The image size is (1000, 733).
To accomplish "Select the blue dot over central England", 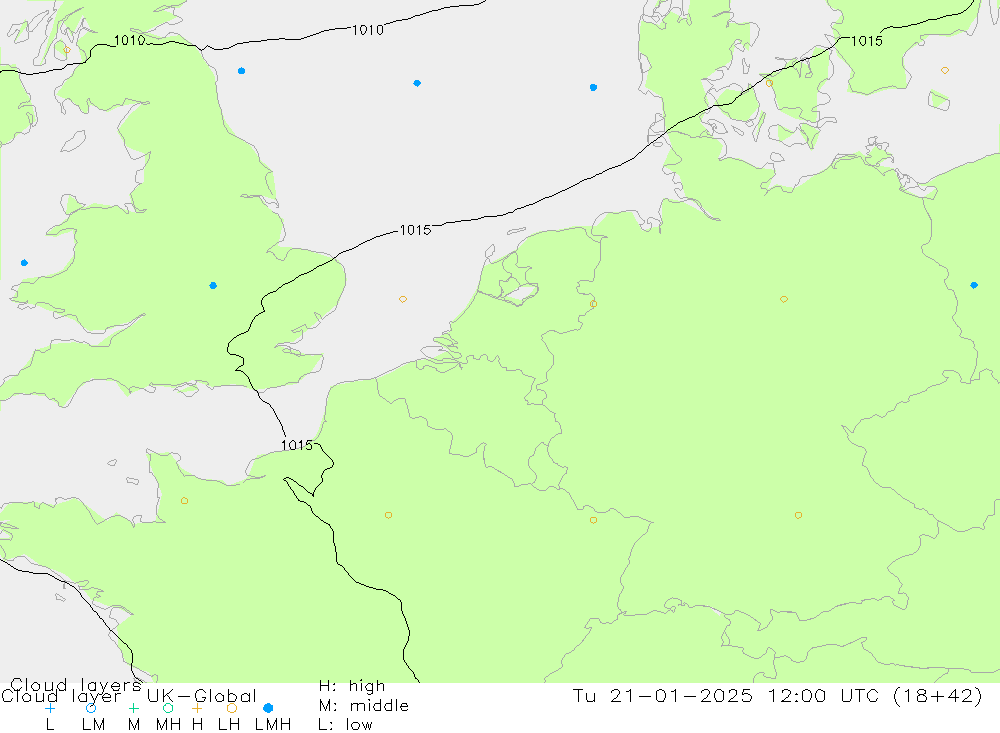I will (x=213, y=286).
